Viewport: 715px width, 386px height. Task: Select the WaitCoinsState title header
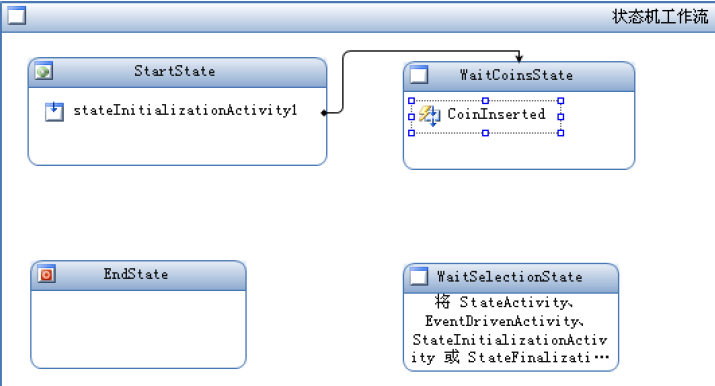tap(516, 75)
